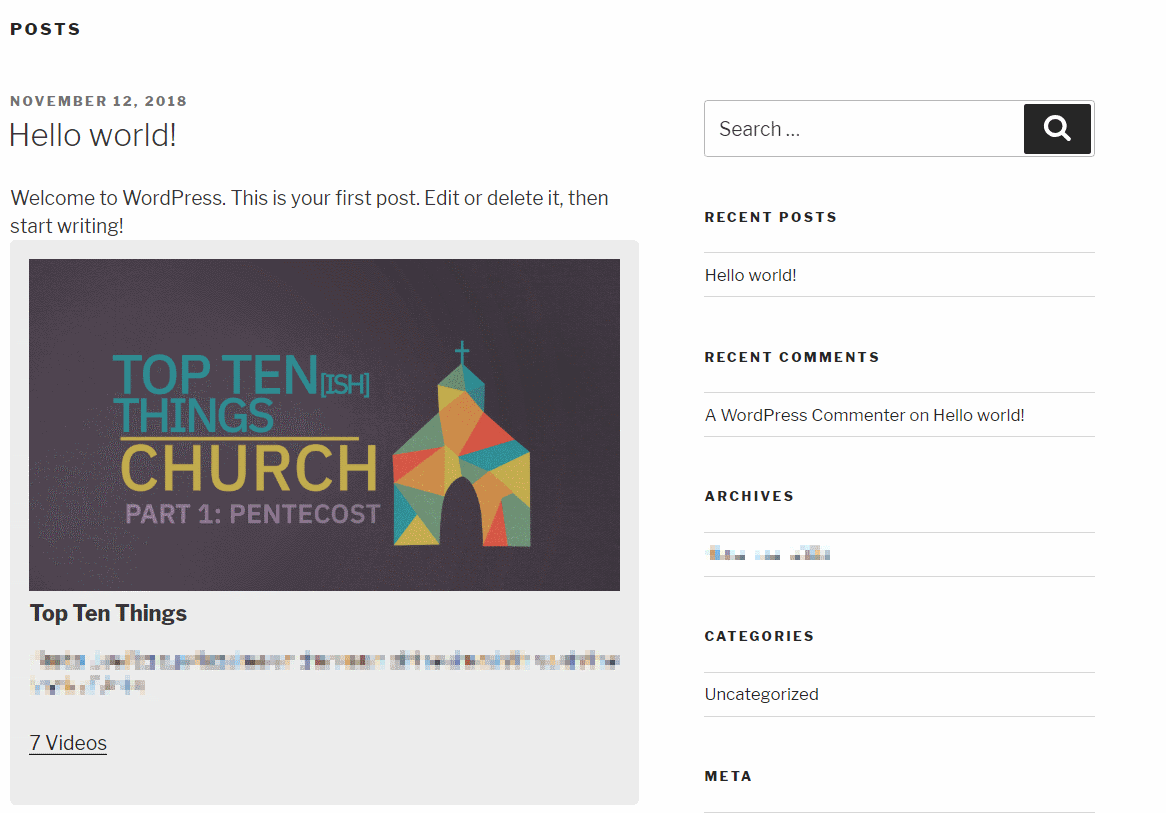Click the "Welcome to WordPress" post paragraph
The height and width of the screenshot is (813, 1166).
(x=309, y=211)
